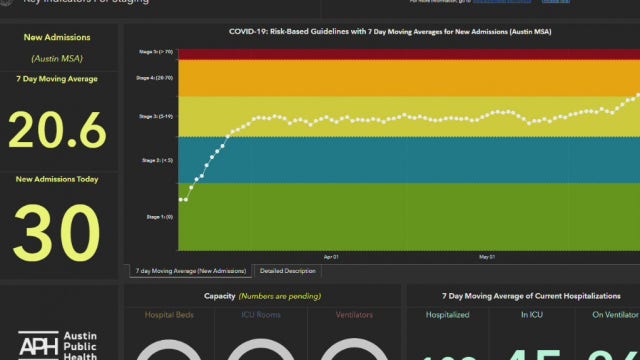Click the In ICU column heading
Image resolution: width=640 pixels, height=360 pixels.
tap(532, 315)
